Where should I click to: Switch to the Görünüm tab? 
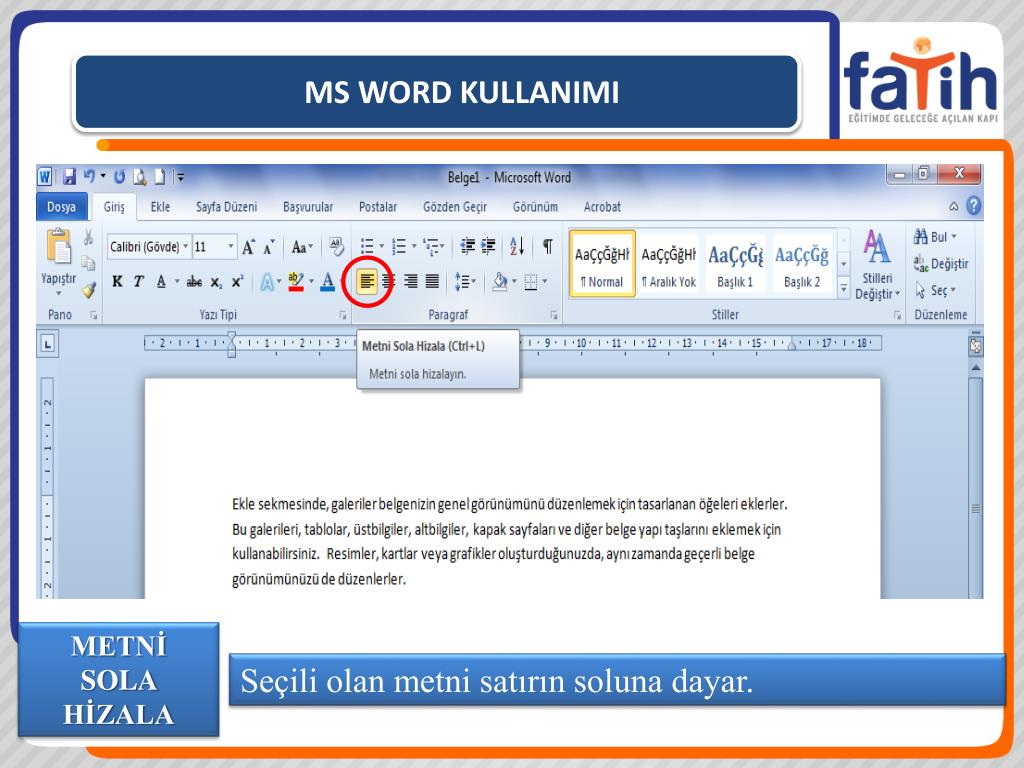[x=536, y=207]
